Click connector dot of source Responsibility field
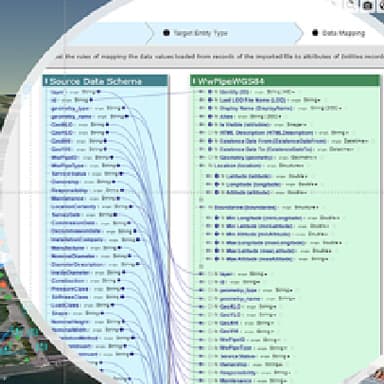This screenshot has width=384, height=384. (x=122, y=190)
